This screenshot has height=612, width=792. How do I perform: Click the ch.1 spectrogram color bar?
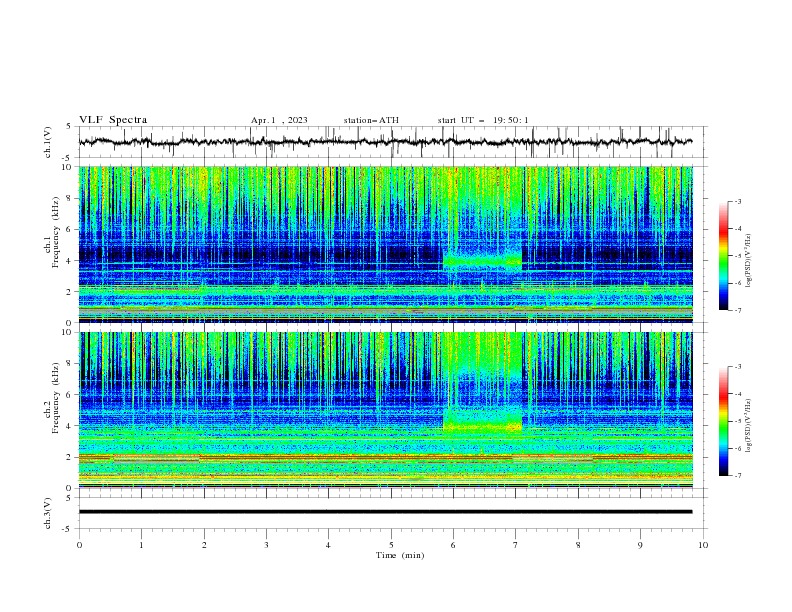723,256
